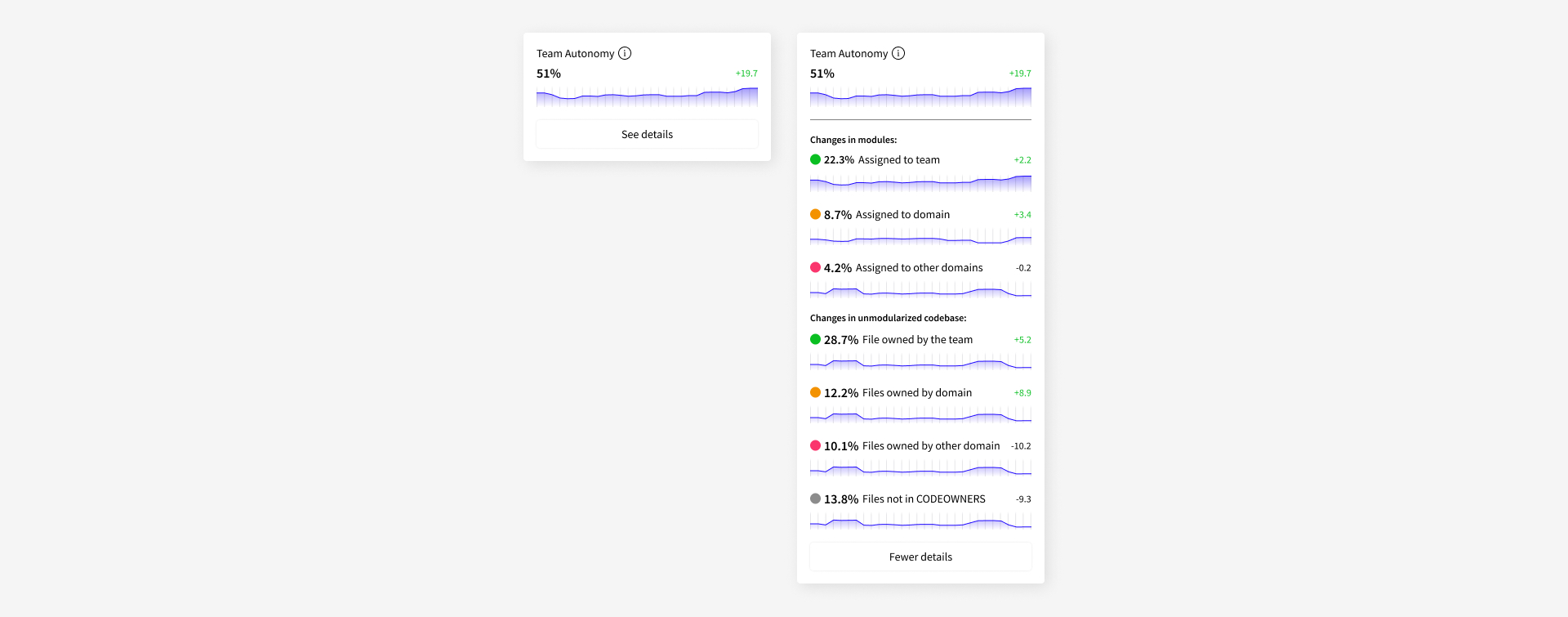
Task: Click sparkline chart in collapsed Team Autonomy card
Action: tap(647, 97)
